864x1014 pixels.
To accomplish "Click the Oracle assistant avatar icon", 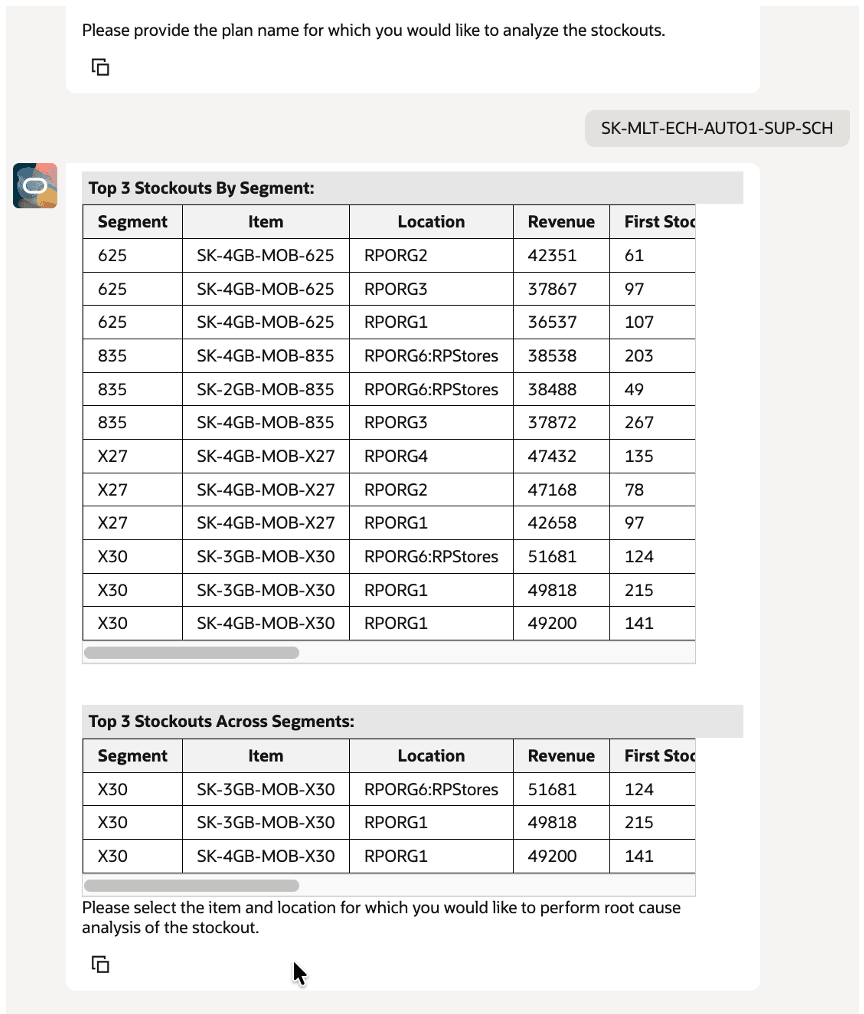I will point(34,185).
